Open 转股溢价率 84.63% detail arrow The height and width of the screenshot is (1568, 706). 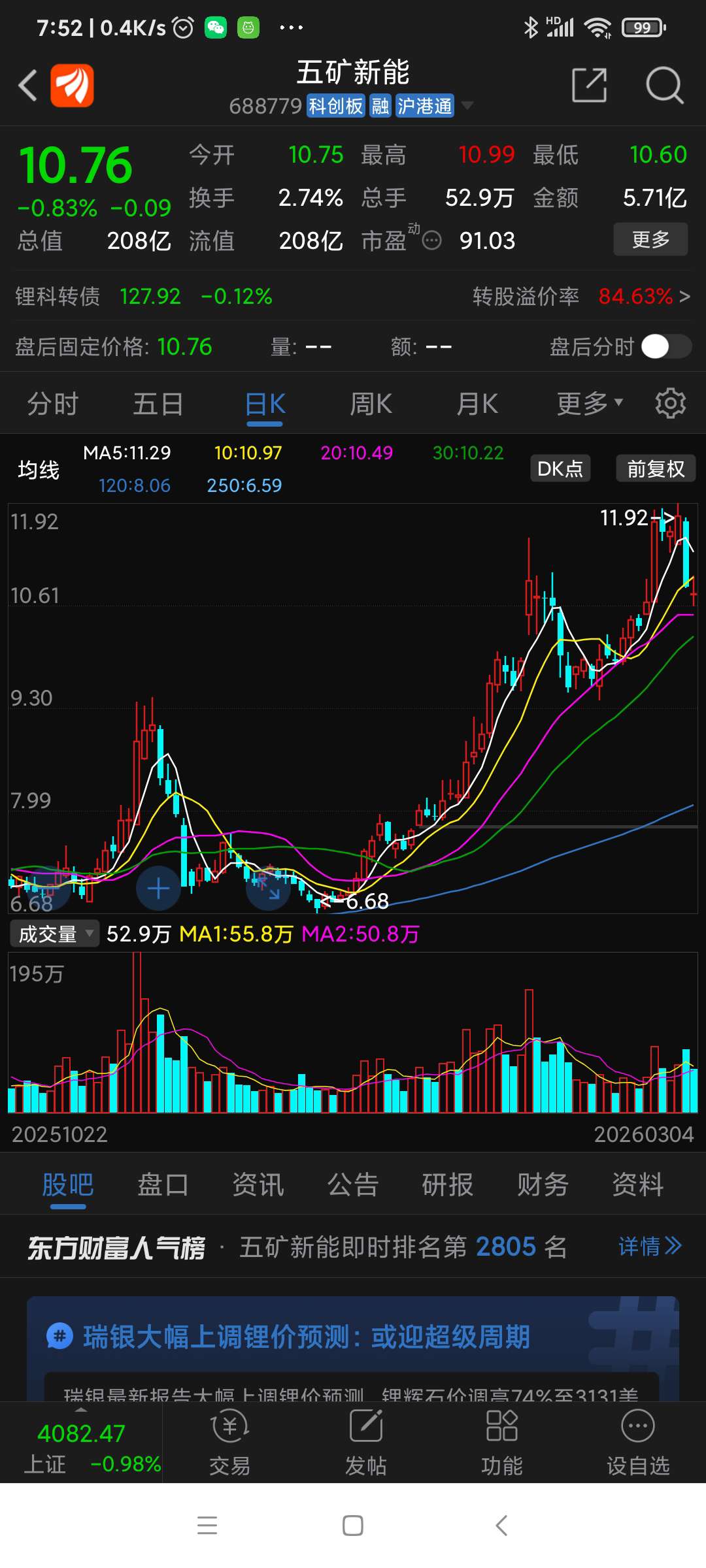pos(684,297)
